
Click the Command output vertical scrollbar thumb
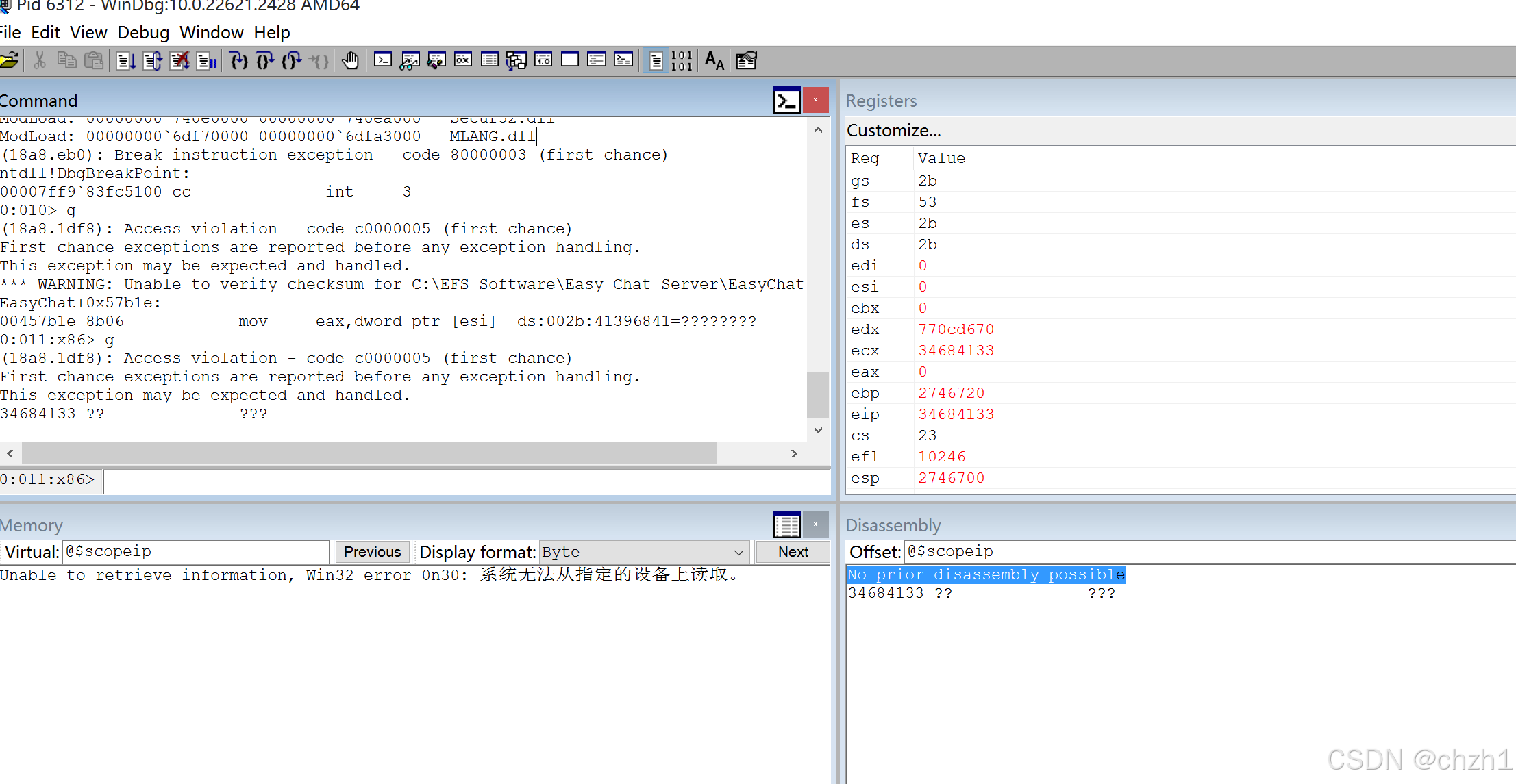(x=818, y=394)
